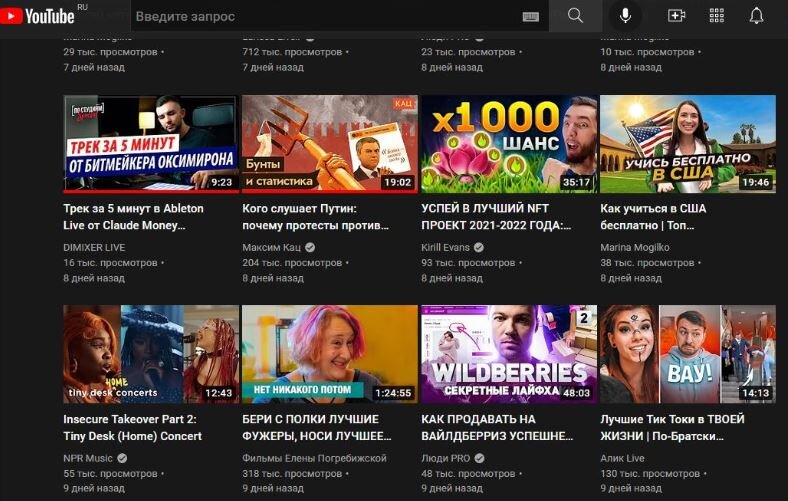The image size is (788, 501).
Task: Click the 12:43 duration badge
Action: tap(219, 392)
